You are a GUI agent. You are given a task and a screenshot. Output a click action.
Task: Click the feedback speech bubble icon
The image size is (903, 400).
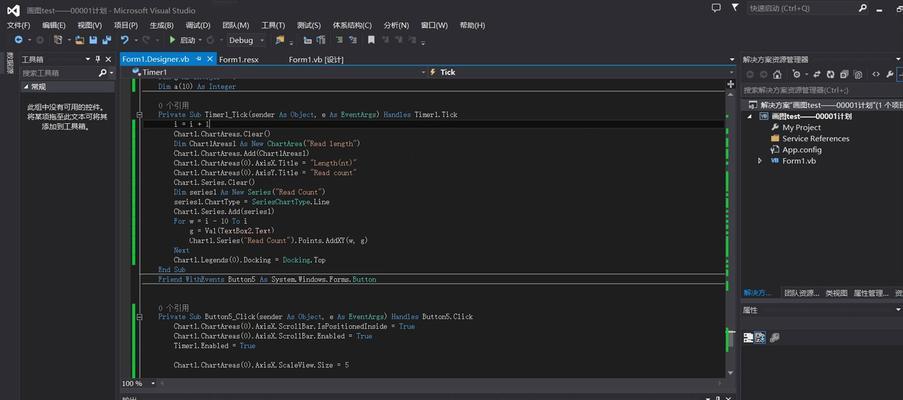(716, 8)
